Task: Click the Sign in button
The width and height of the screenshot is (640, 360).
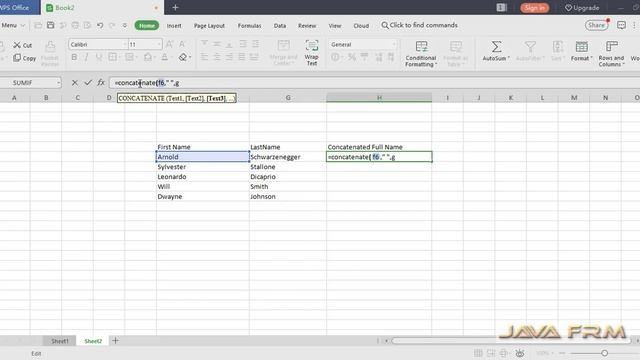Action: pyautogui.click(x=534, y=7)
